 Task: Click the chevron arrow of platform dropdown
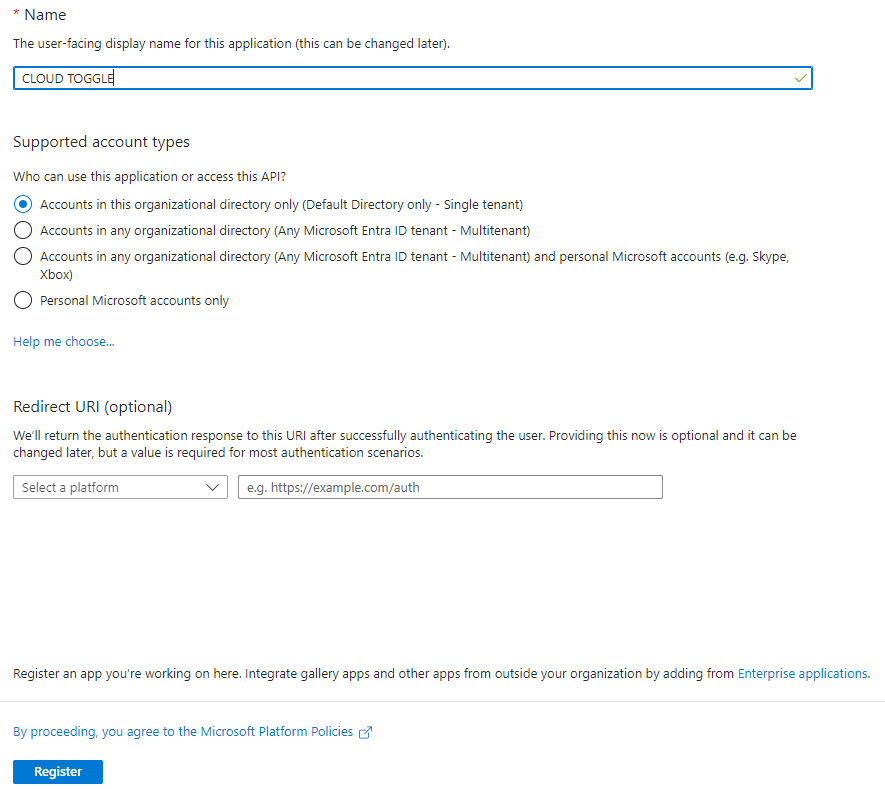(212, 487)
